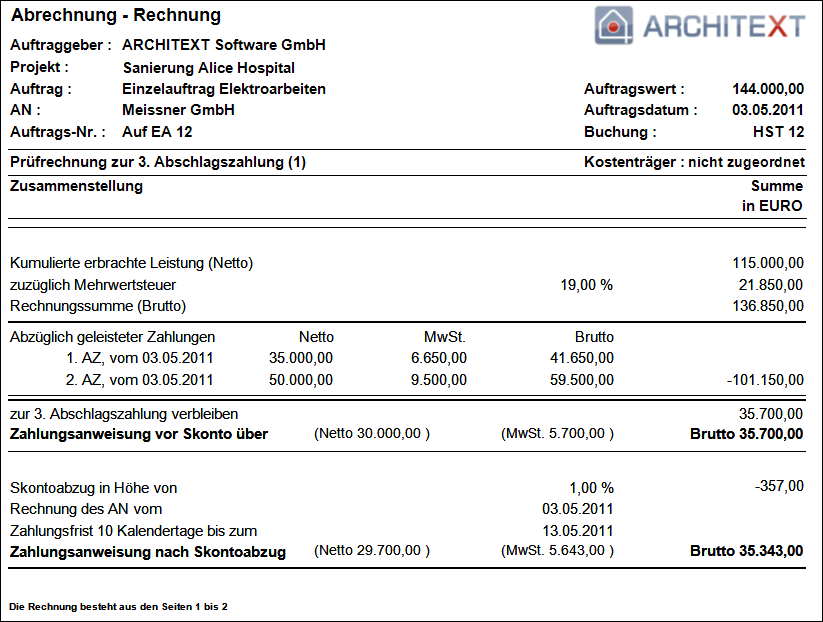Click 'Summe in EURO' column heading
The image size is (823, 622).
(772, 196)
